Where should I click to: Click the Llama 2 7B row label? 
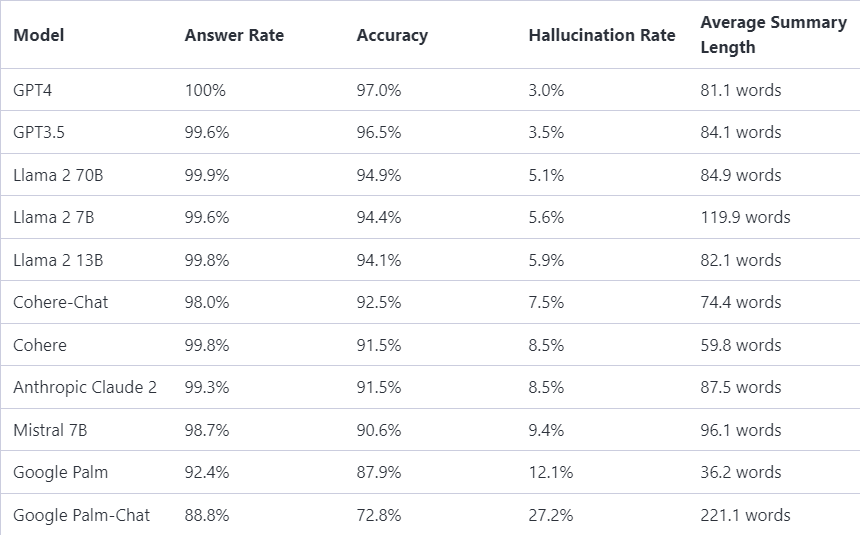click(54, 217)
